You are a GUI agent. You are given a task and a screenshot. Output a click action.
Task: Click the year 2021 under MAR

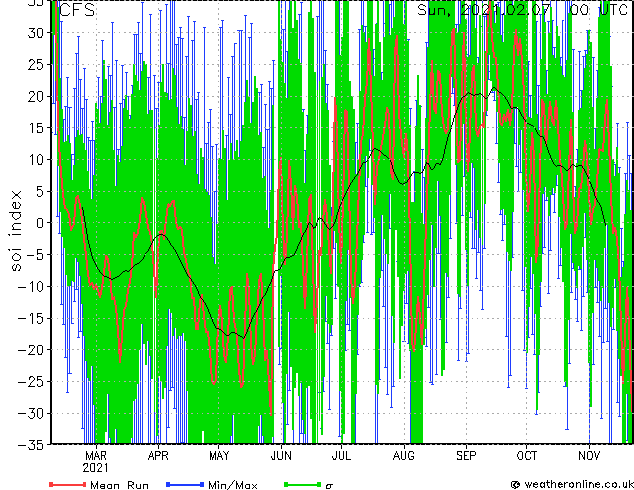(x=95, y=468)
